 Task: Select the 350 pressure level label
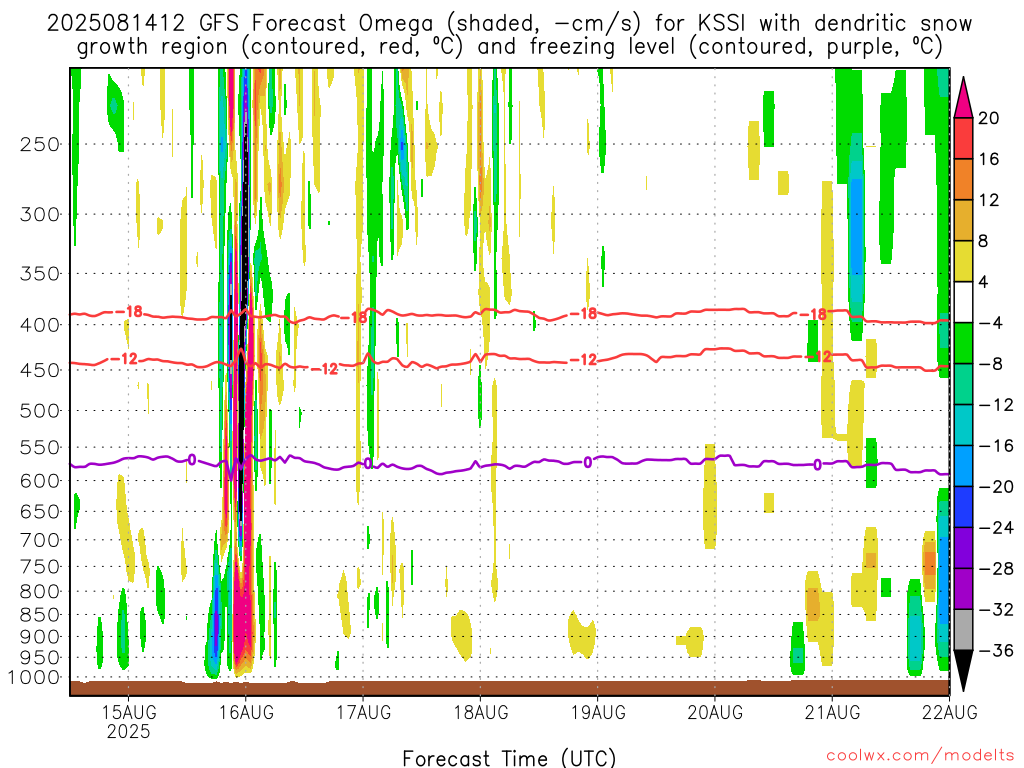click(x=40, y=274)
